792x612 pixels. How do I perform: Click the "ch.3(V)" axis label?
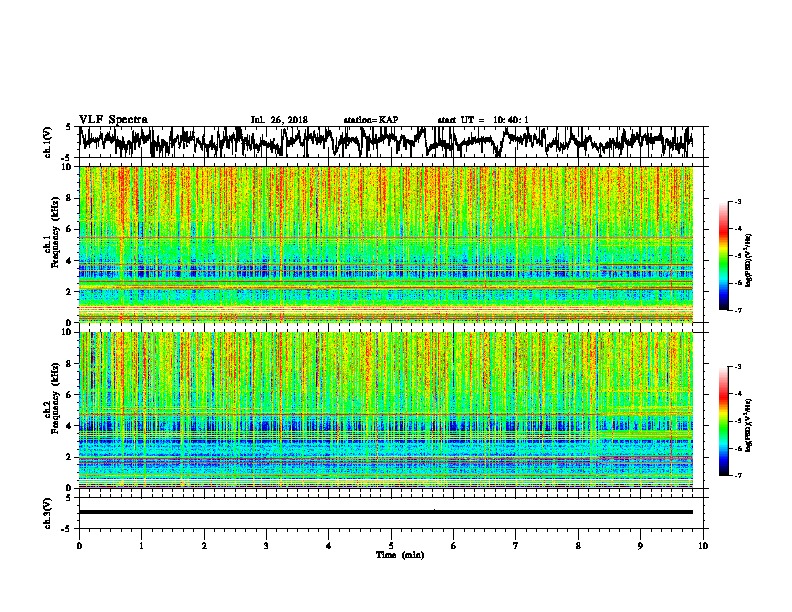tap(48, 513)
